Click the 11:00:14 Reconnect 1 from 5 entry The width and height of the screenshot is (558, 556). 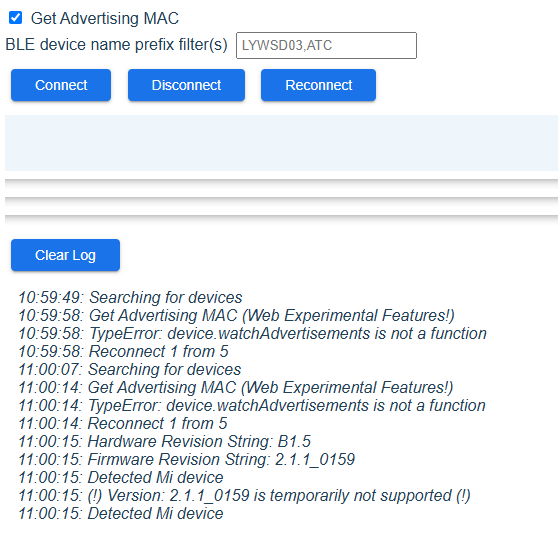[x=122, y=424]
